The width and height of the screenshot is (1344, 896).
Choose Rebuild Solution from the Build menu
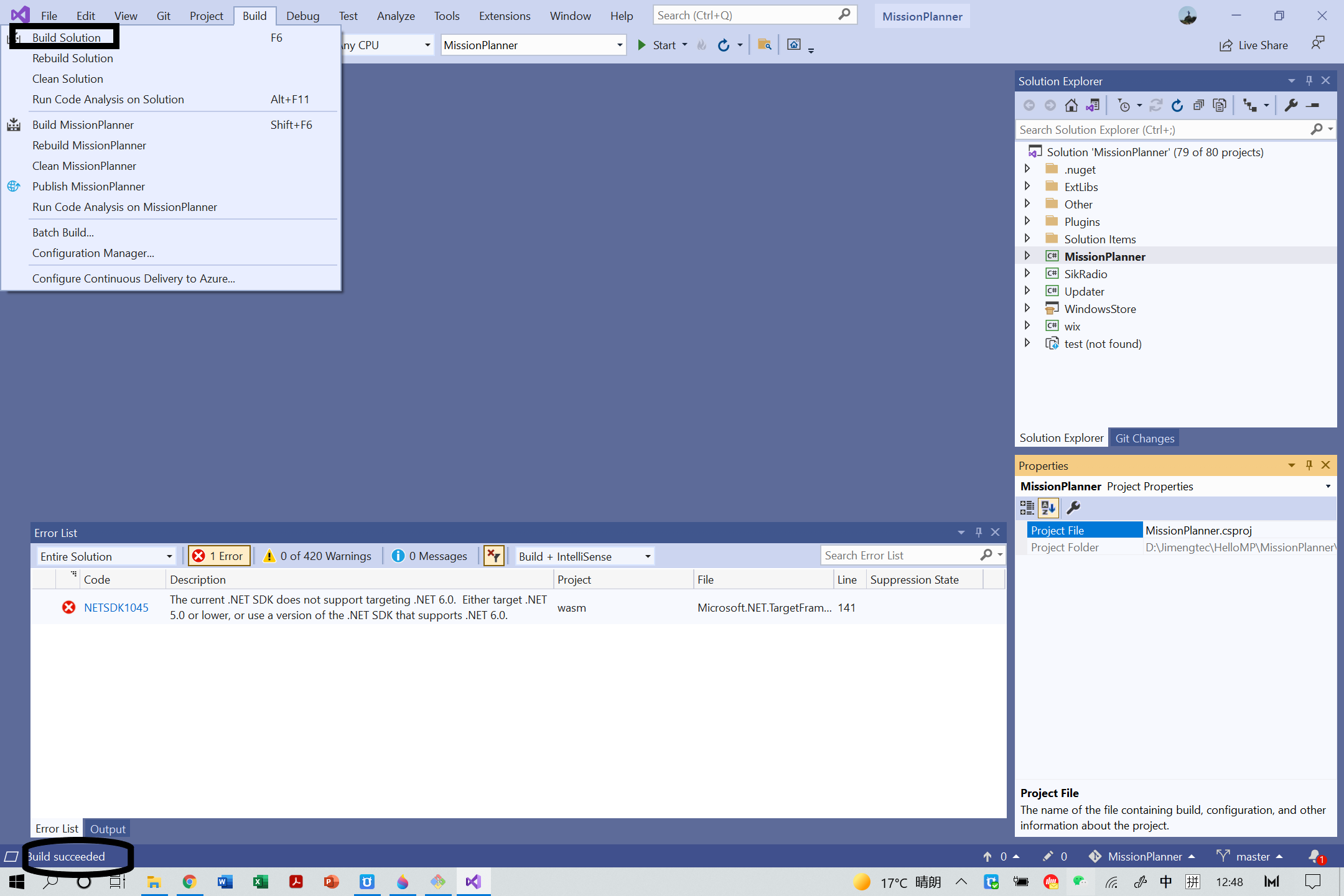click(73, 58)
